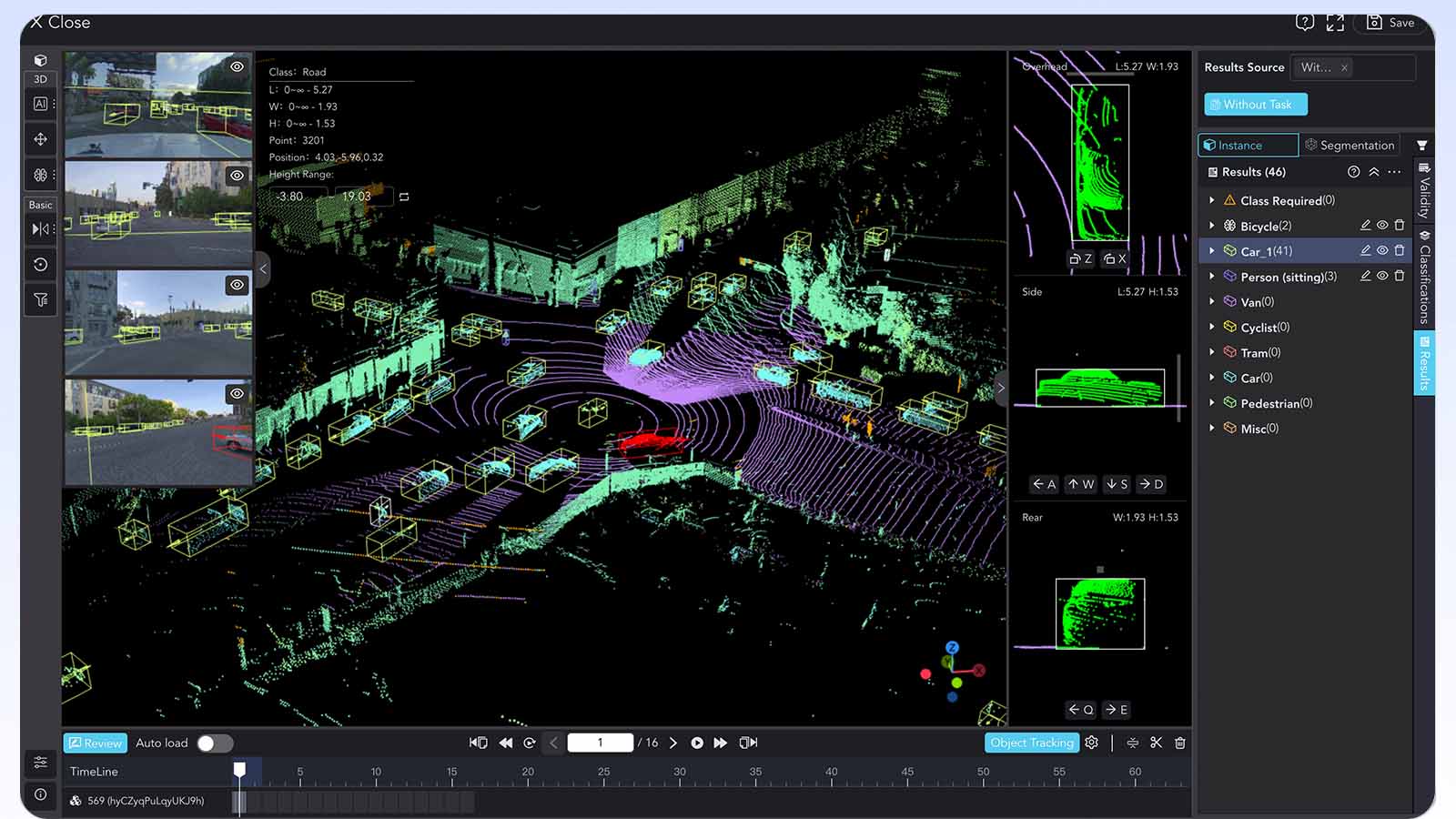Image resolution: width=1456 pixels, height=819 pixels.
Task: Open the filter icon in results panel
Action: tap(1421, 146)
